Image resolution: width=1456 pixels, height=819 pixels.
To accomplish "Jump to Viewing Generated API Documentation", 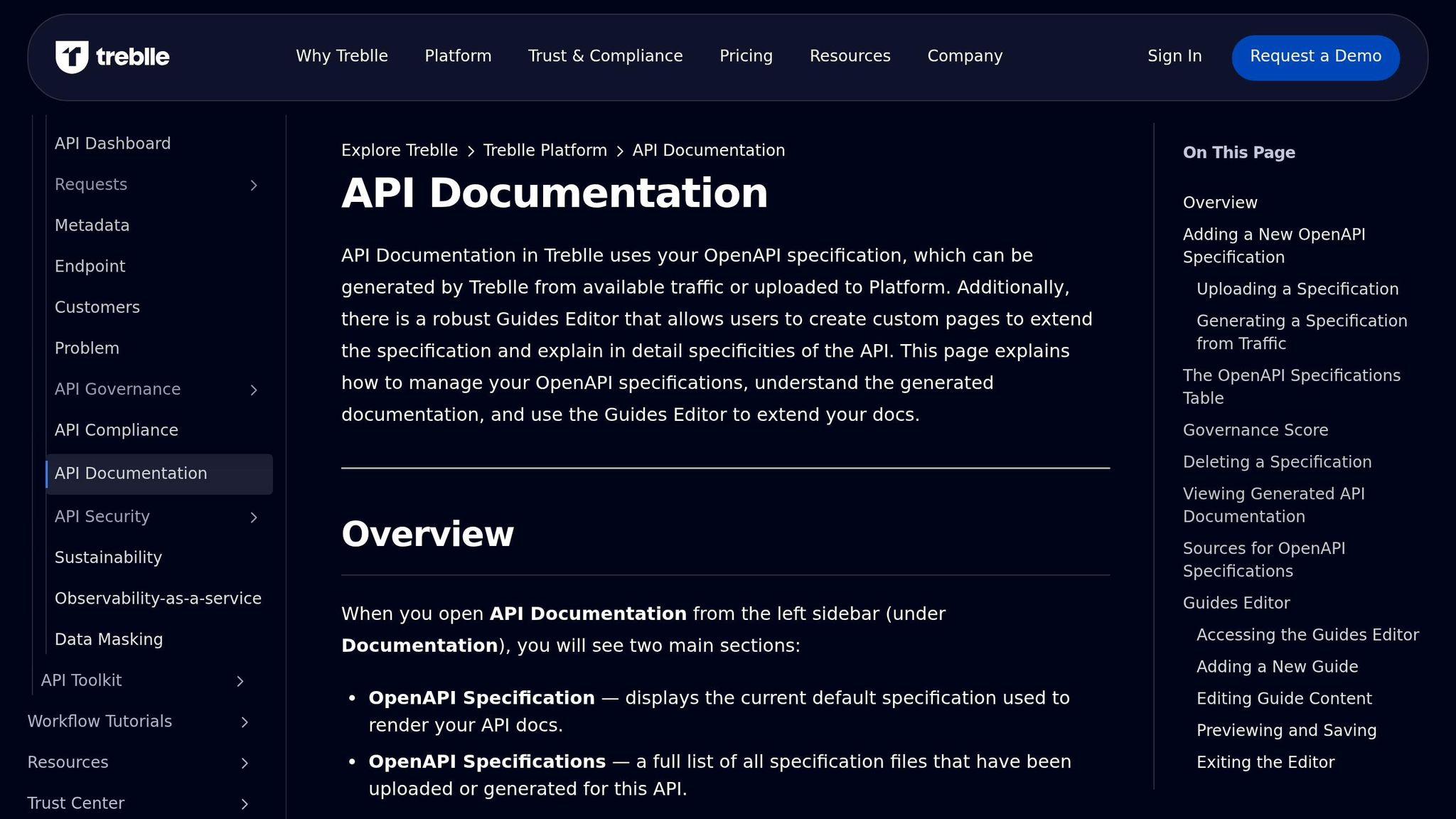I will pos(1274,505).
